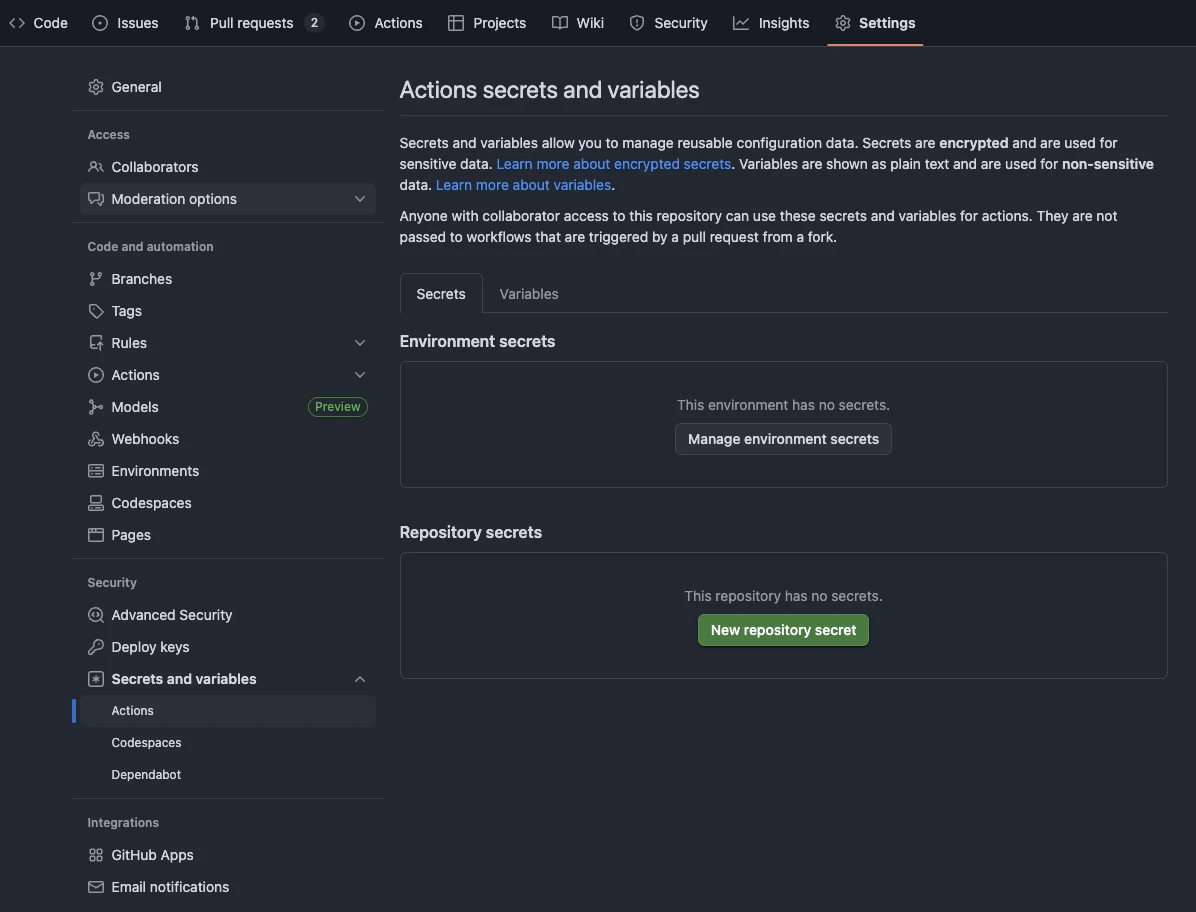The image size is (1196, 912).
Task: Expand the Moderation options chevron
Action: click(359, 199)
